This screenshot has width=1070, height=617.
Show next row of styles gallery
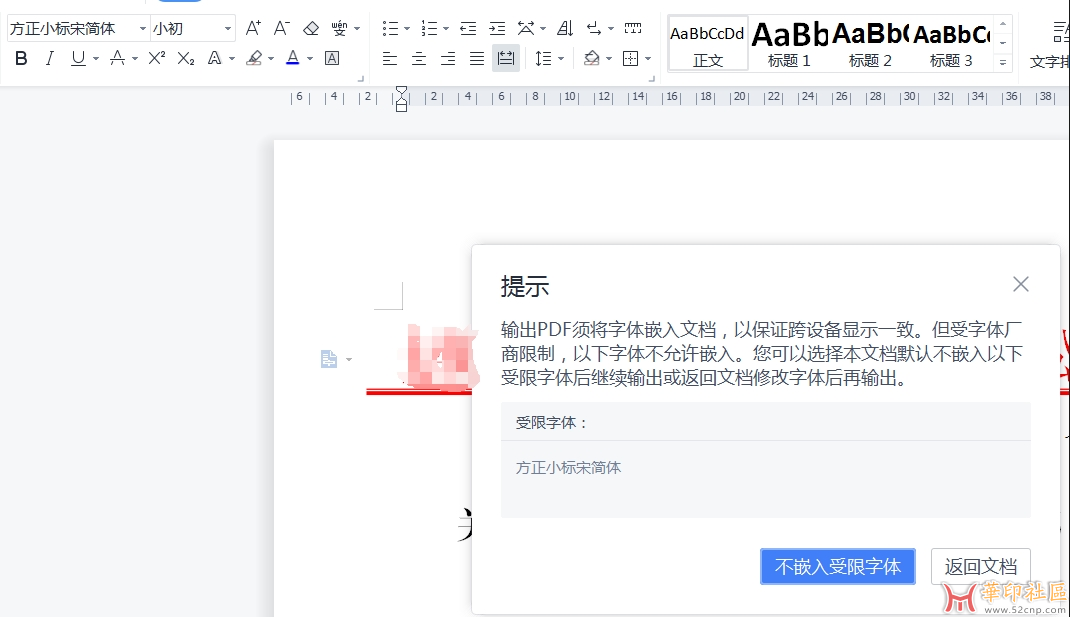(1002, 42)
